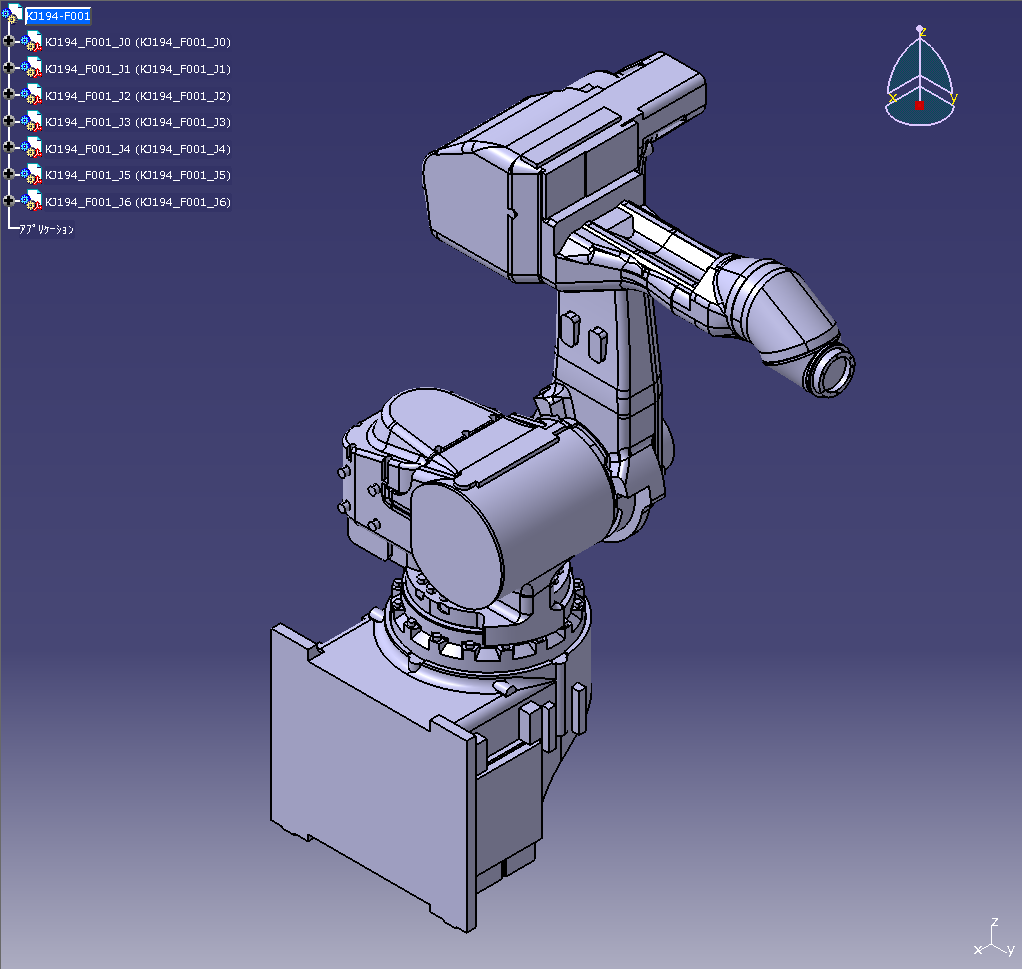This screenshot has width=1022, height=969.
Task: Click the part icon of KJ194_F001_J1
Action: coord(31,68)
